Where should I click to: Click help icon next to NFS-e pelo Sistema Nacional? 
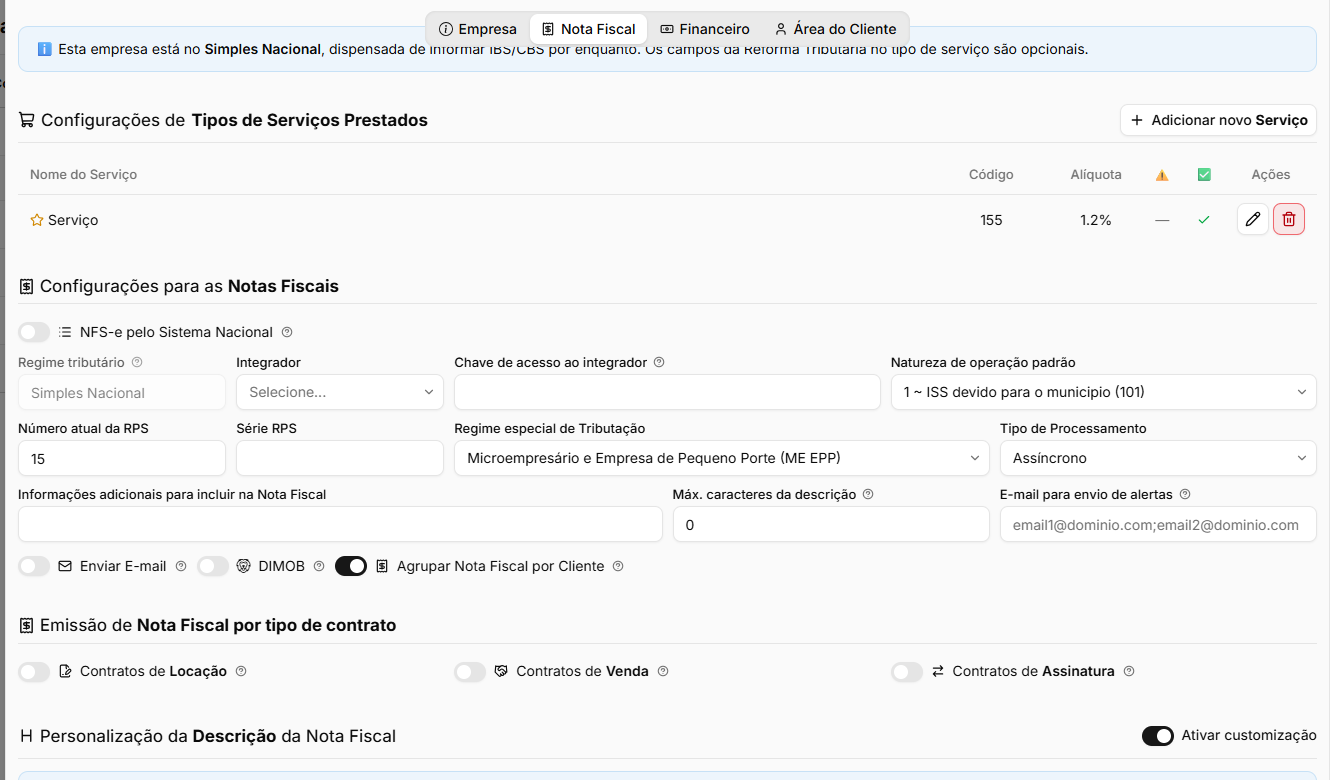tap(287, 332)
